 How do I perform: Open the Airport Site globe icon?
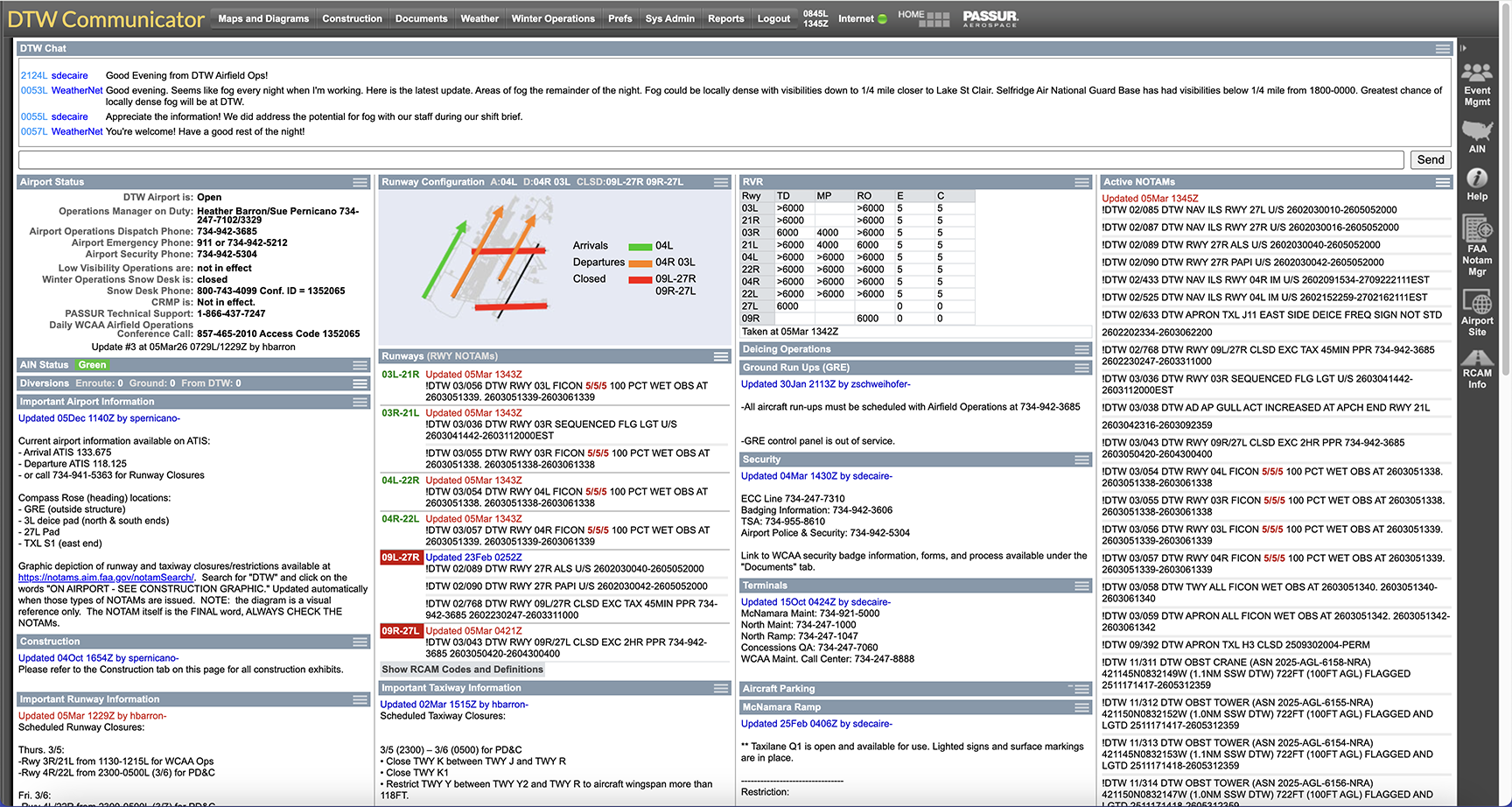pos(1477,303)
